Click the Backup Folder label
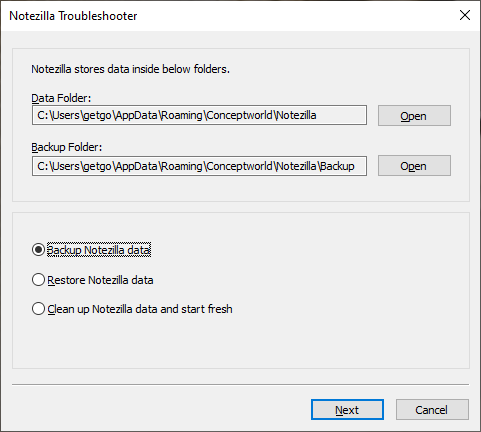 tap(67, 147)
